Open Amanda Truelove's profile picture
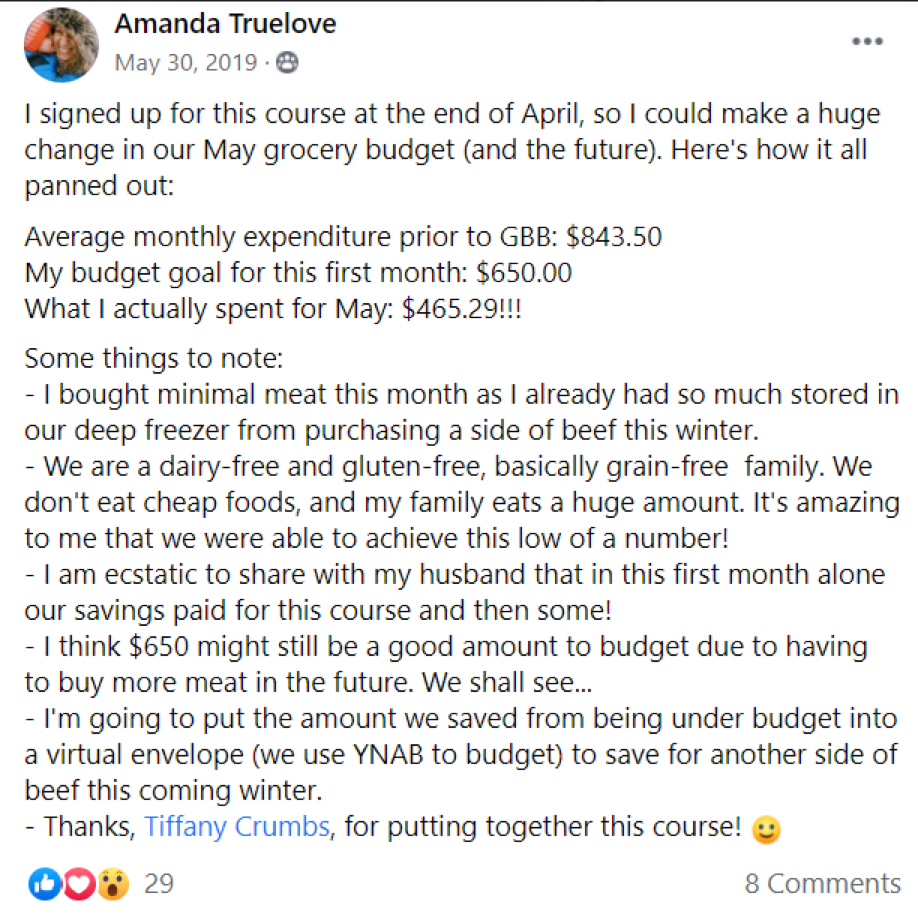This screenshot has width=918, height=916. click(x=63, y=44)
